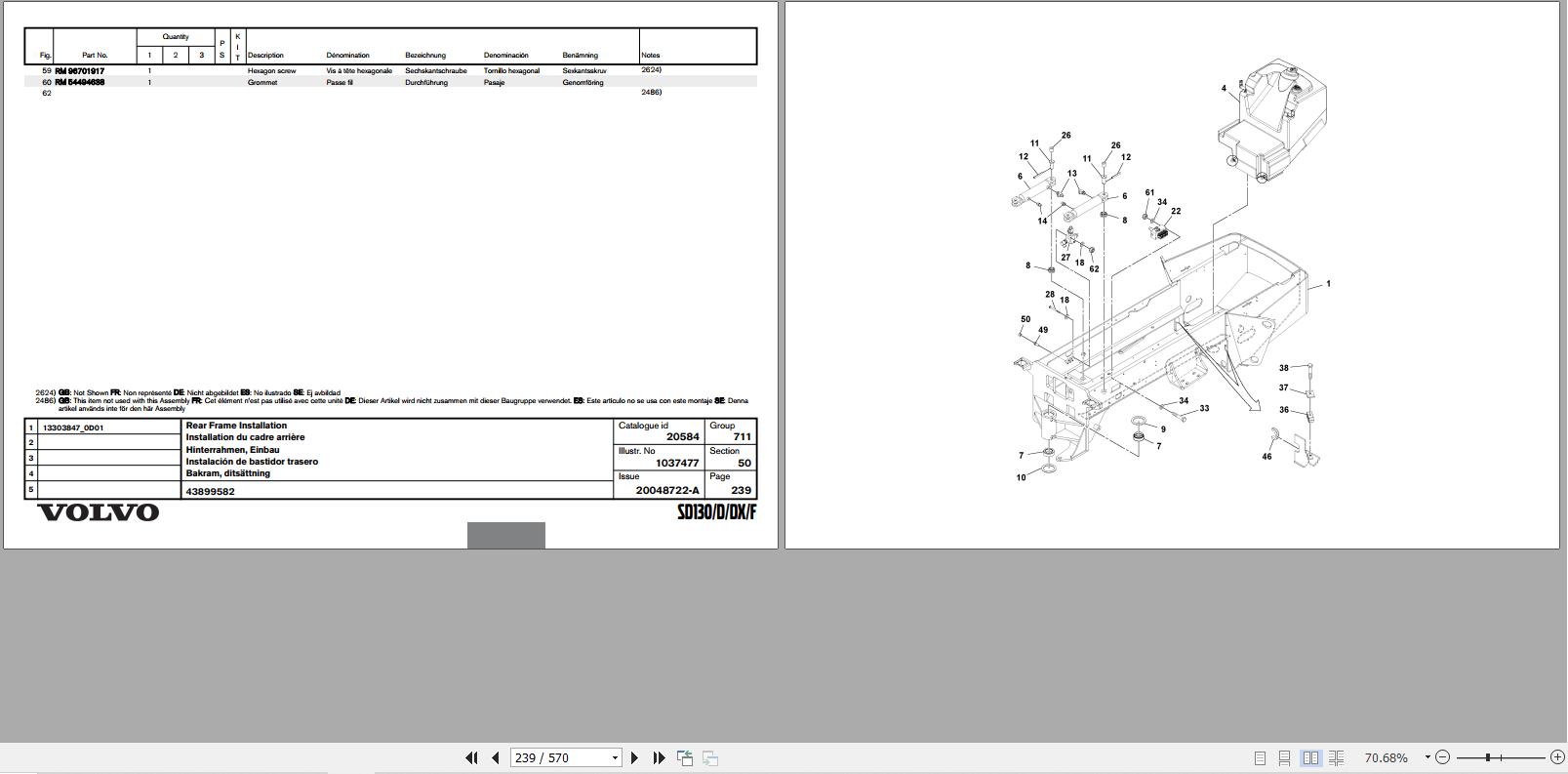Click the zoom slider handle
1568x774 pixels.
[1488, 757]
